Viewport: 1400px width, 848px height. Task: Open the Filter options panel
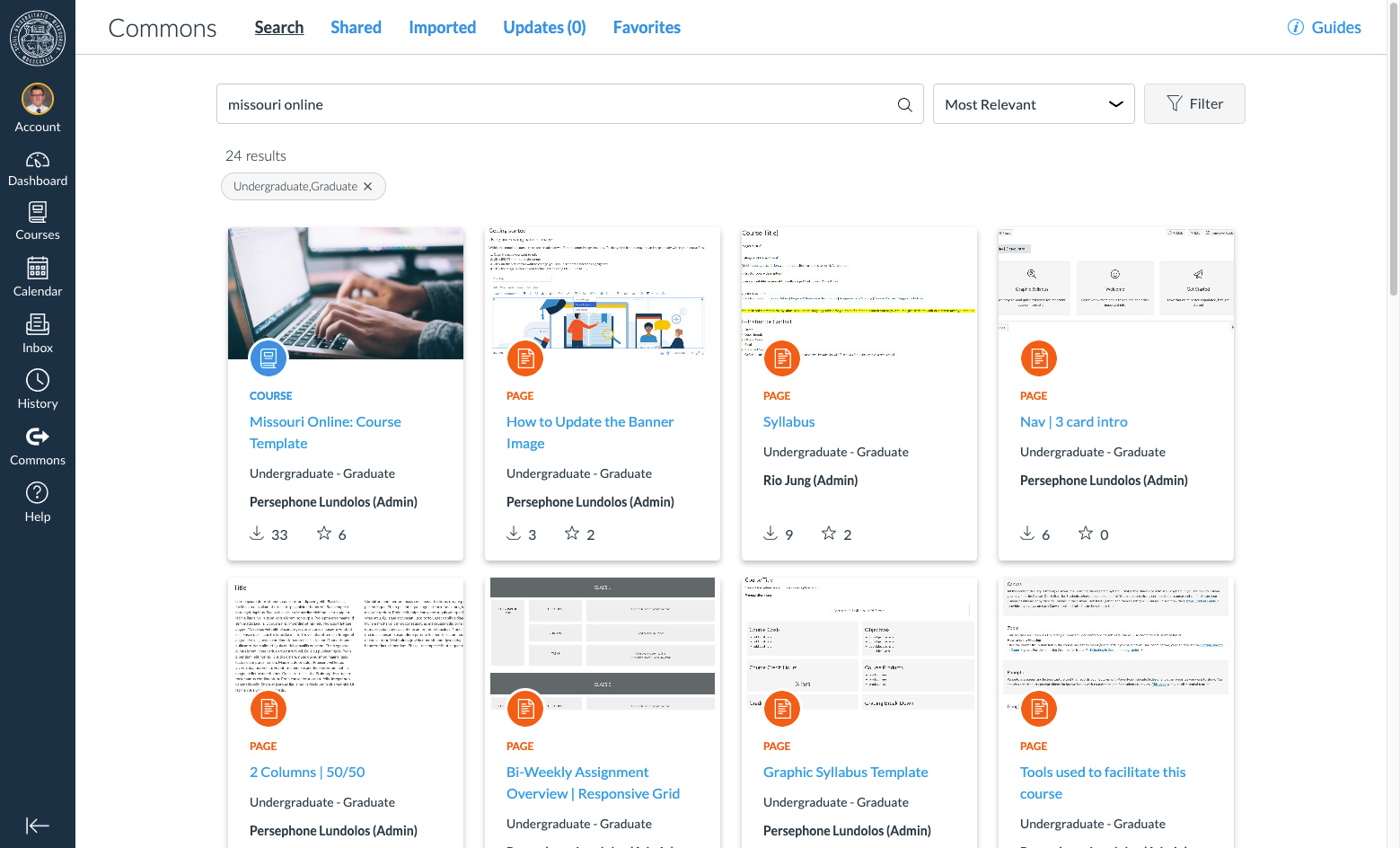[1193, 104]
